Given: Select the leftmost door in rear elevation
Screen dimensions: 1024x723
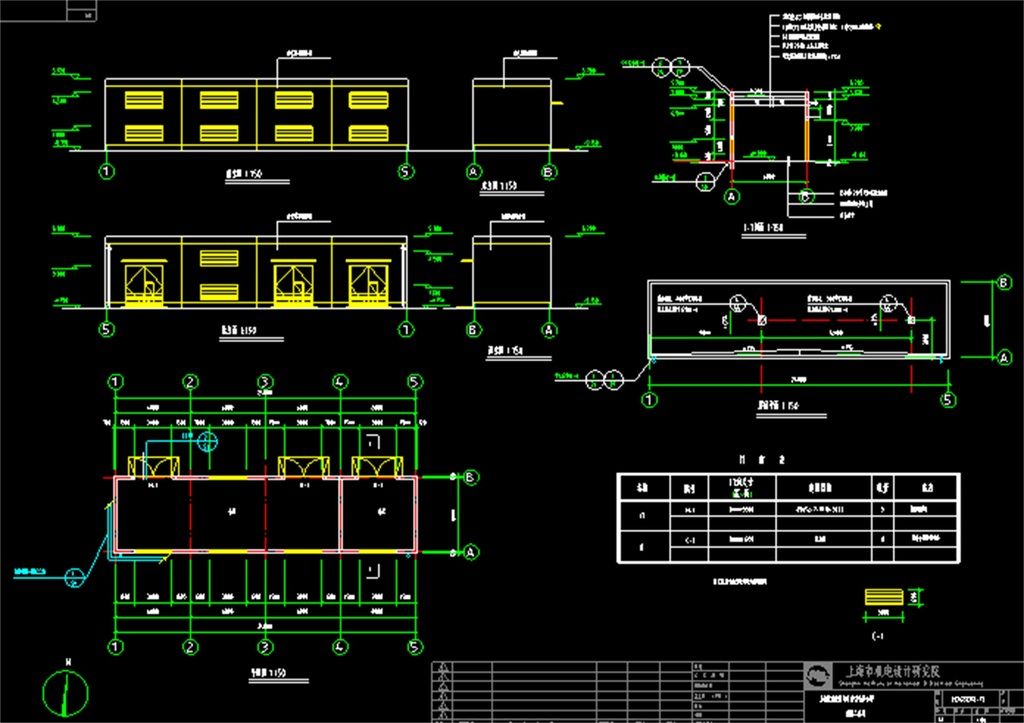Looking at the screenshot, I should tap(144, 284).
